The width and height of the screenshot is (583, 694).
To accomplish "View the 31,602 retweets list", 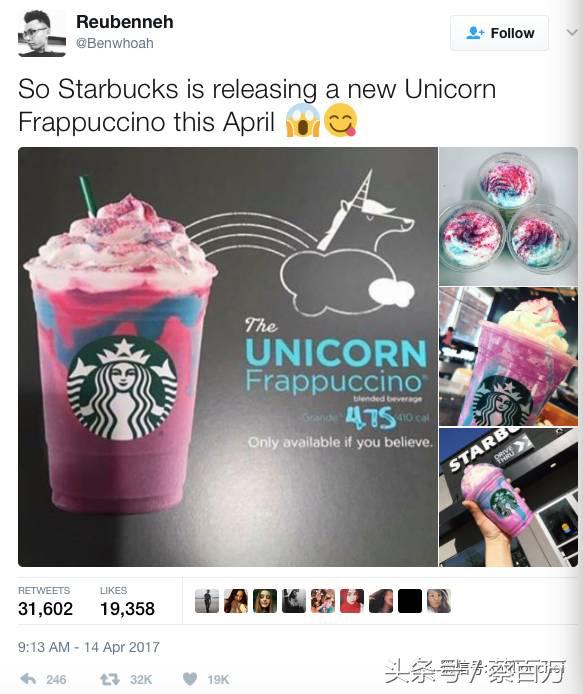I will 45,602.
